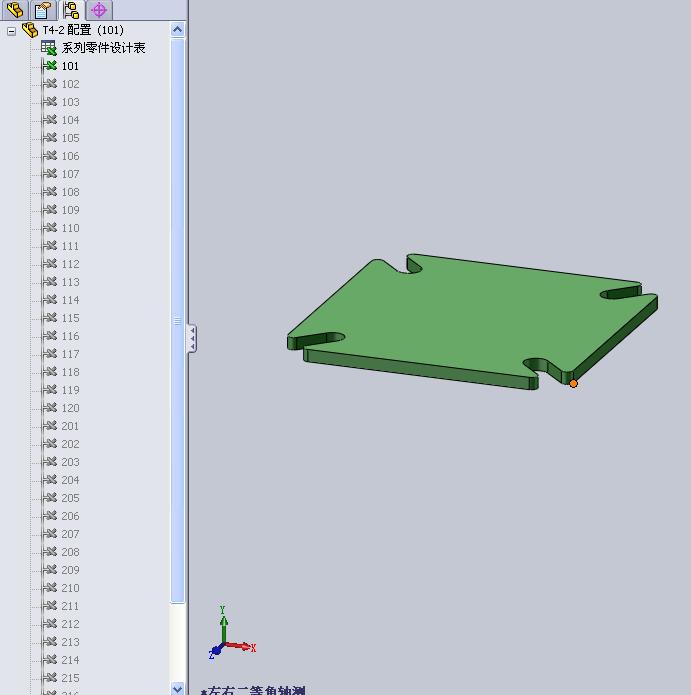Click the icon of configuration 116
691x695 pixels.
coord(50,336)
